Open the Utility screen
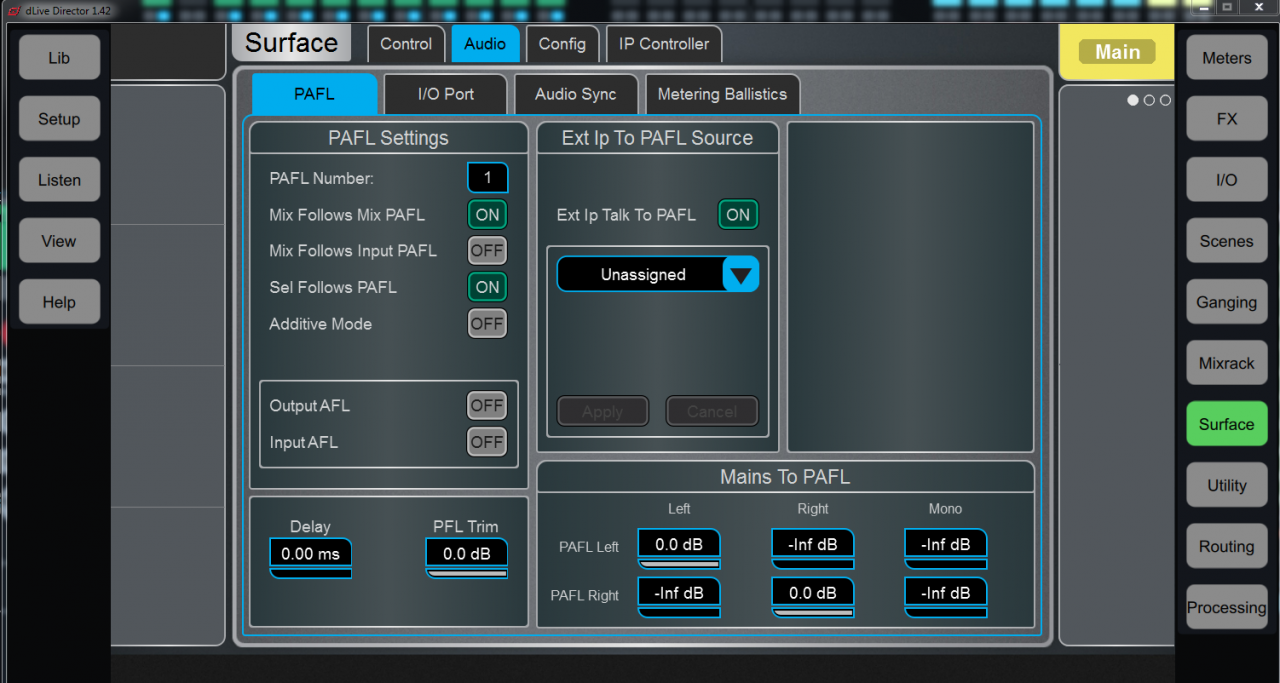Viewport: 1280px width, 683px height. coord(1227,485)
